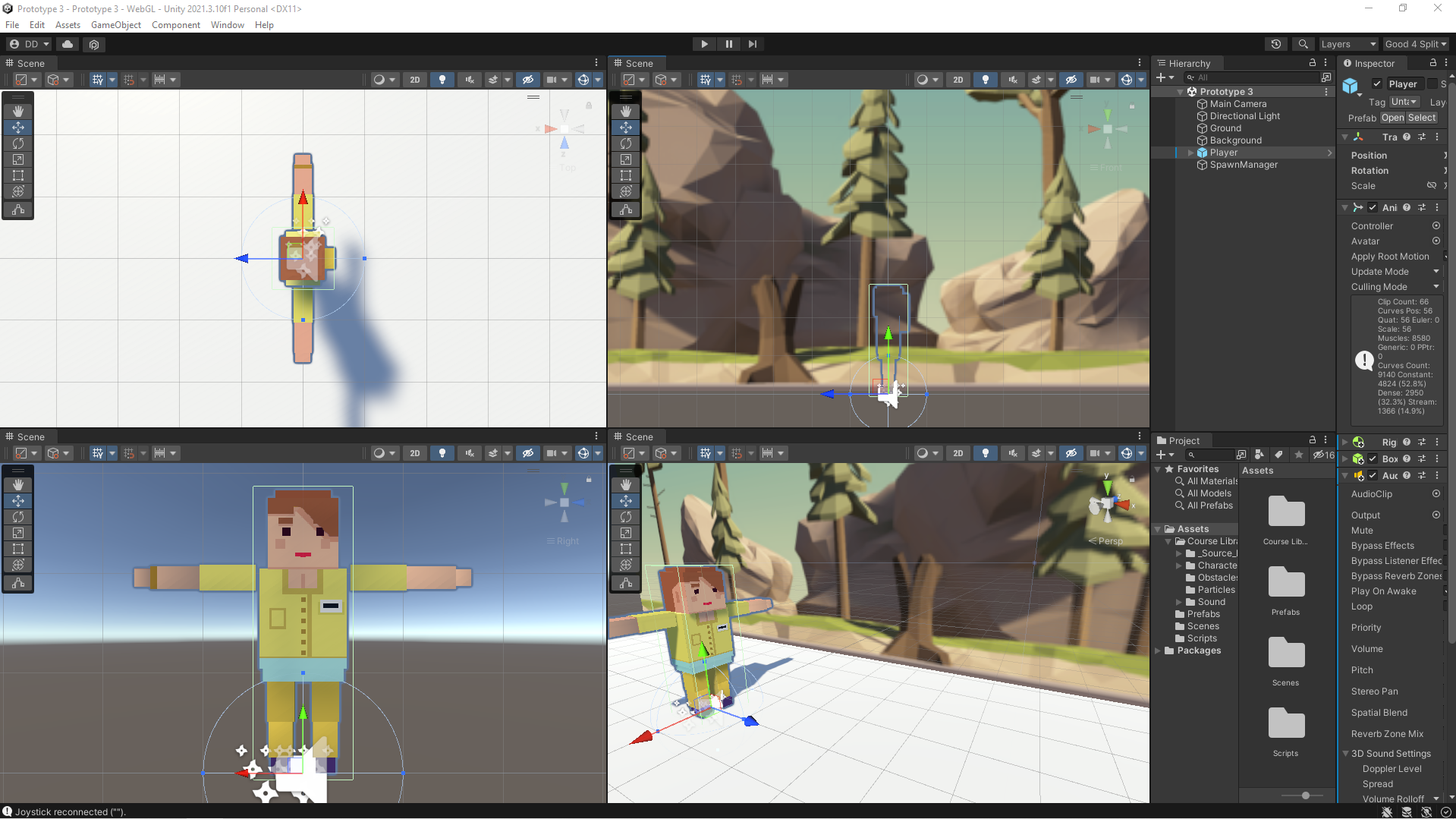Select Main Camera in the Hierarchy
This screenshot has height=819, width=1456.
1237,104
